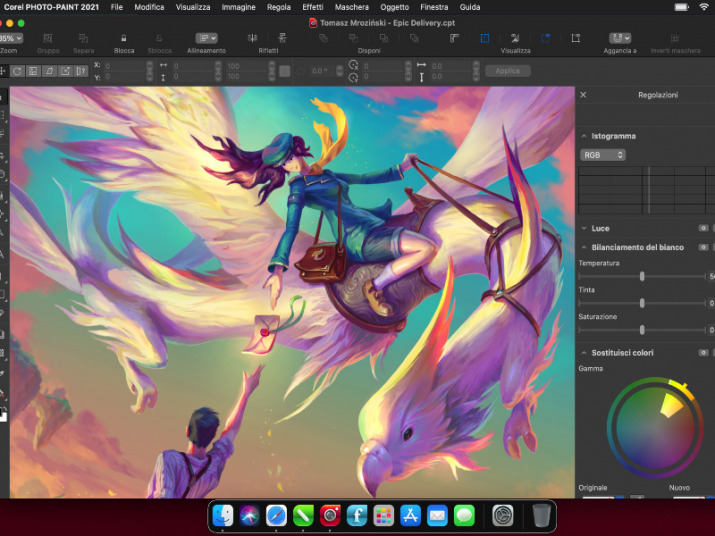Viewport: 715px width, 536px height.
Task: Collapse the Istogramma section
Action: click(x=584, y=136)
